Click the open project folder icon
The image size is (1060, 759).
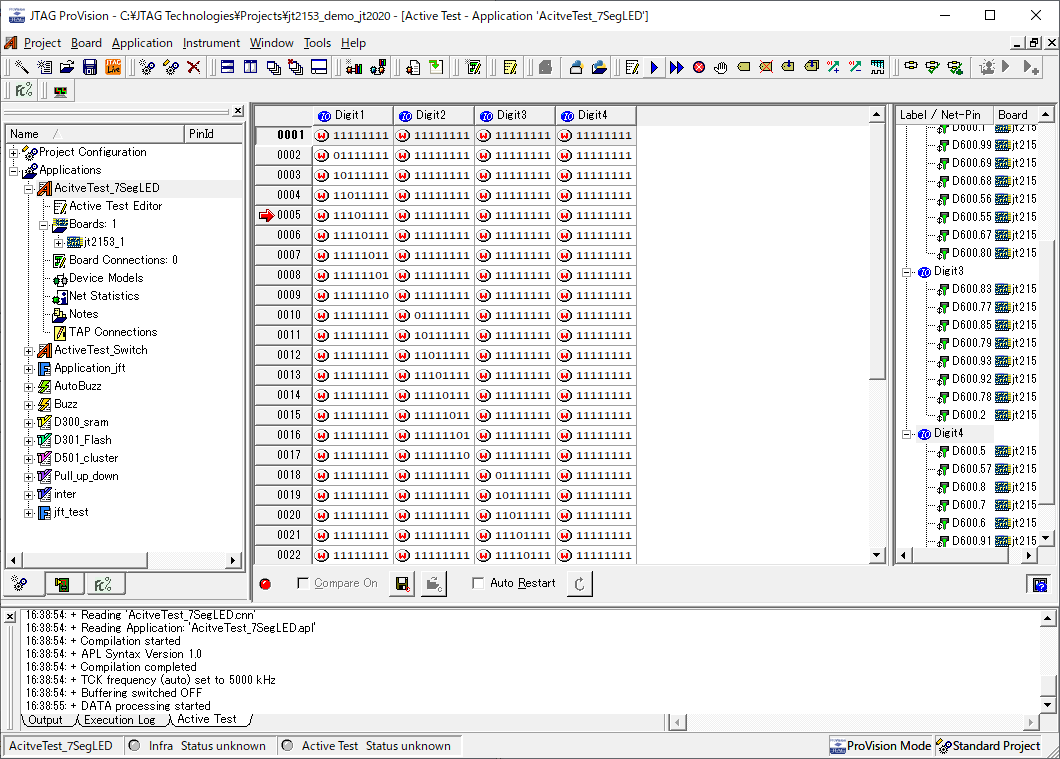pos(67,67)
